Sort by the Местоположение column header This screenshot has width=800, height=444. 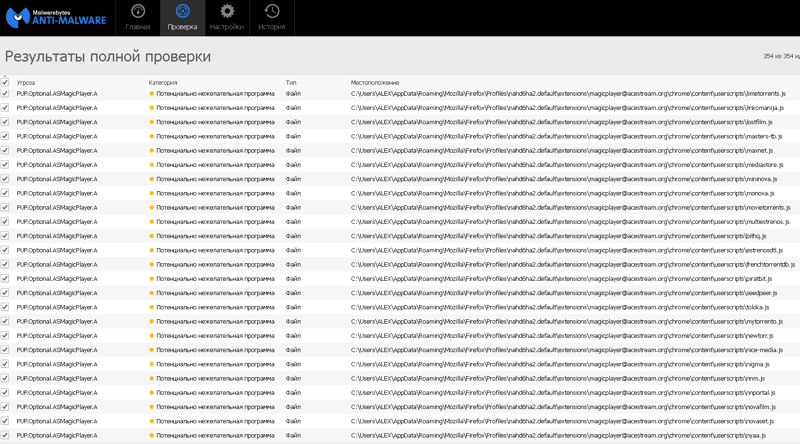375,83
